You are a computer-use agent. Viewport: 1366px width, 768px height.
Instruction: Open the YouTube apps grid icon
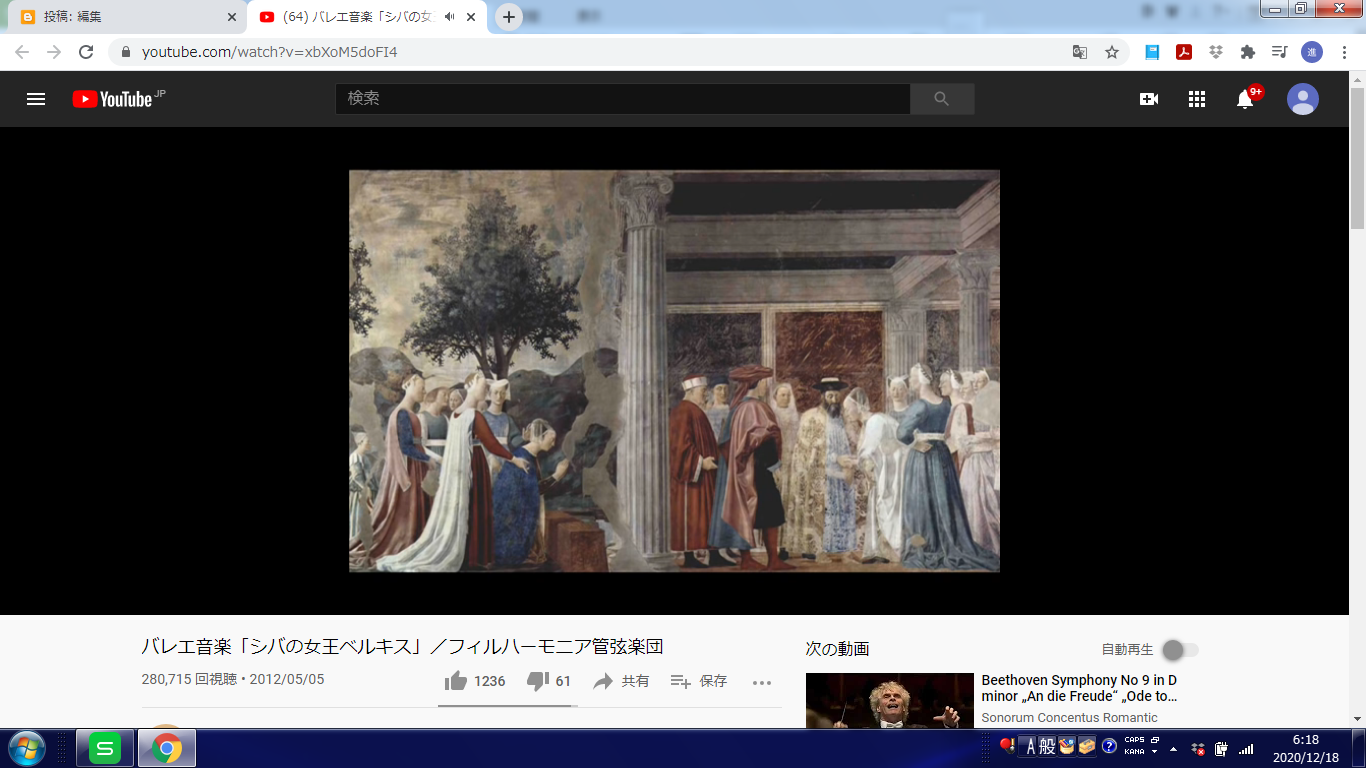click(1197, 99)
